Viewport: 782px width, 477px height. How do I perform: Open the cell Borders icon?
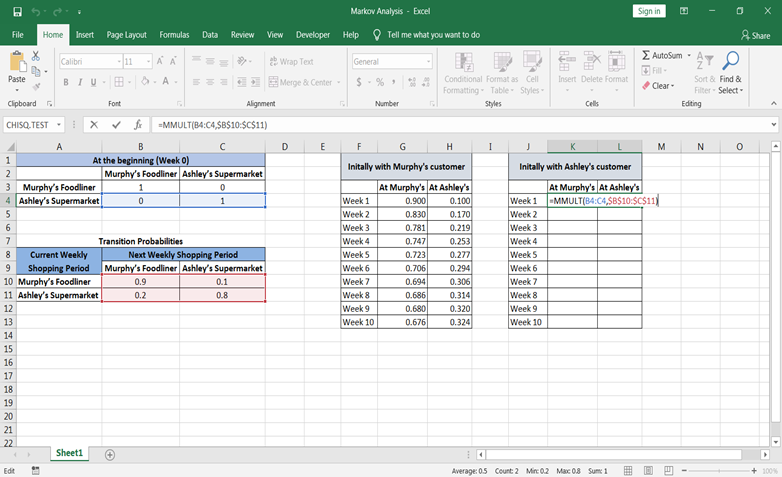point(119,82)
